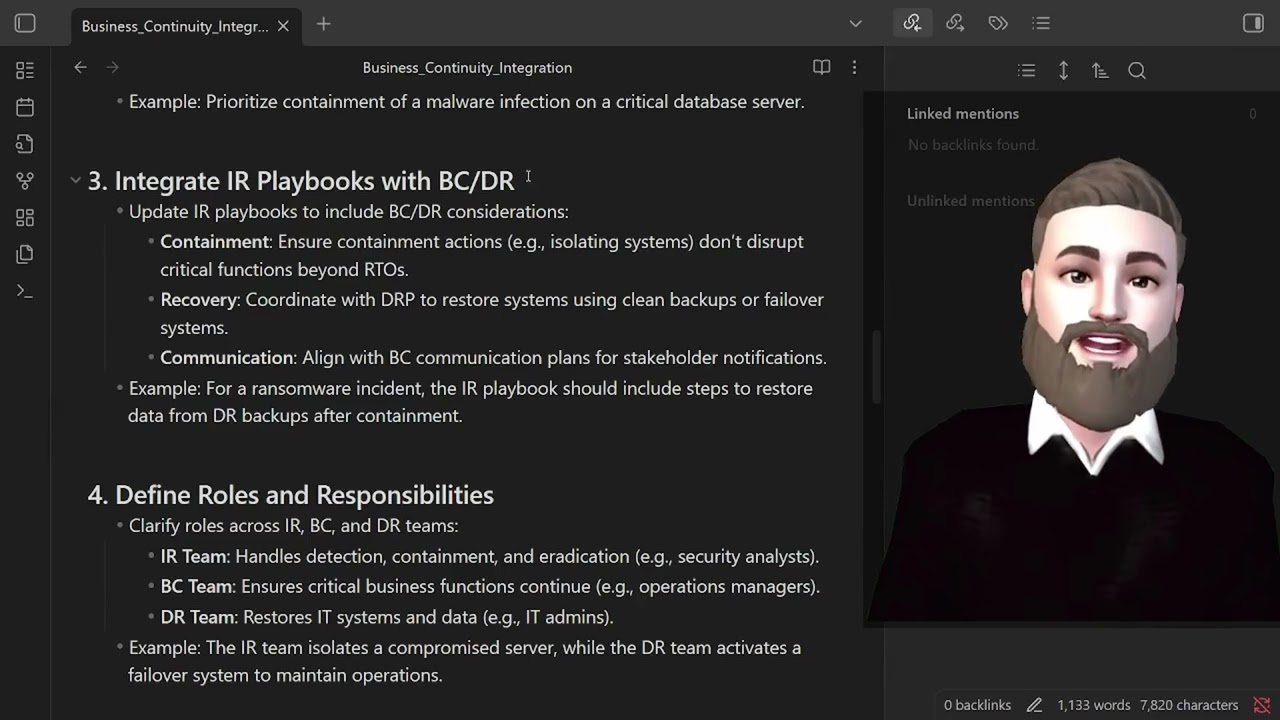Open the command palette terminal icon
The image size is (1280, 720).
pyautogui.click(x=25, y=292)
